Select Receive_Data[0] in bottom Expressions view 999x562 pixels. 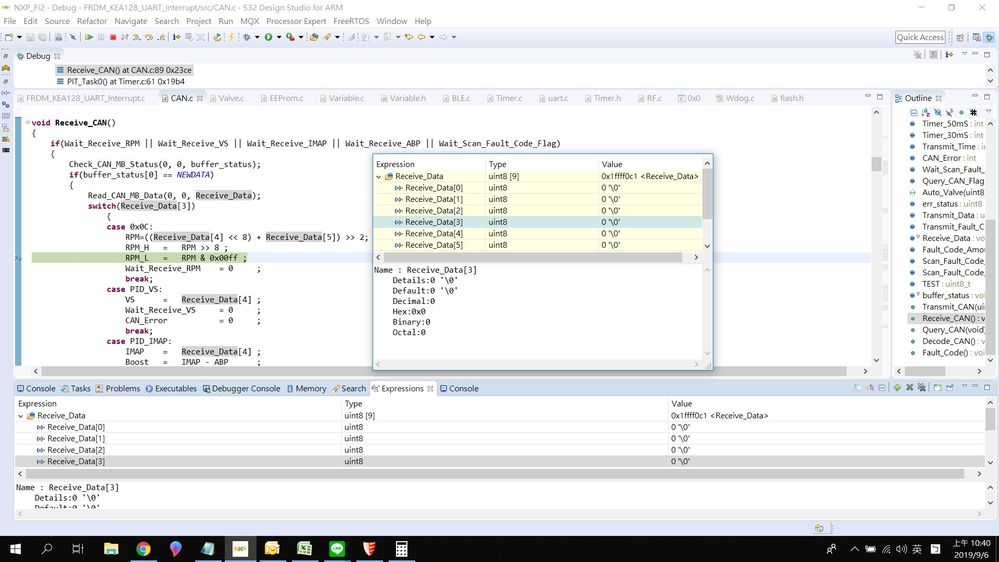(x=499, y=428)
